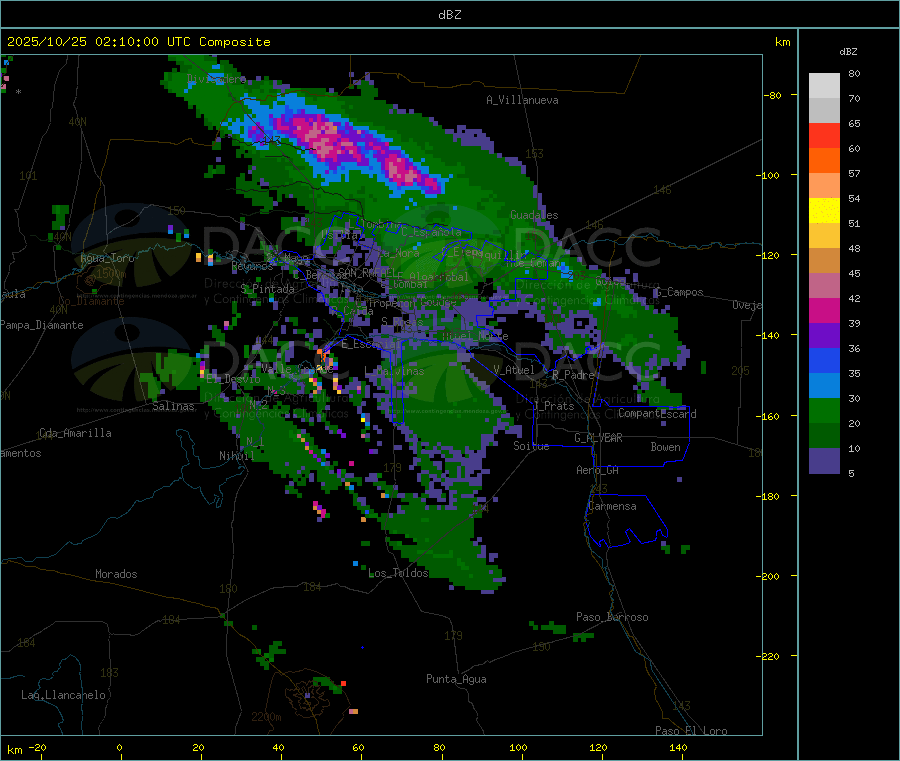The height and width of the screenshot is (761, 900).
Task: Click the '60' tick on the horizontal axis
Action: [x=358, y=747]
